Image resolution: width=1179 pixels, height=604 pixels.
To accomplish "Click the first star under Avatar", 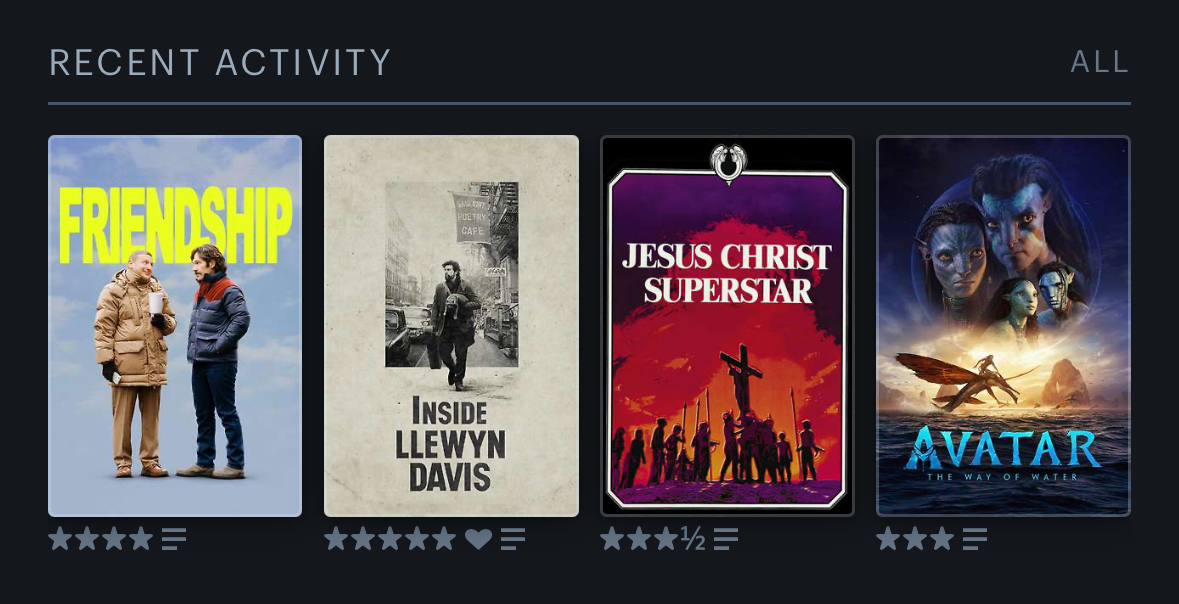I will [888, 539].
